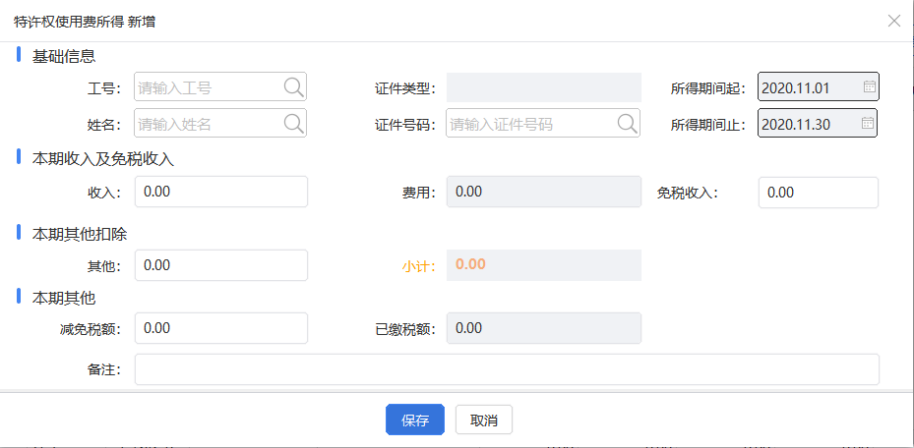Select the 减免税额 amount field
This screenshot has height=448, width=914.
(221, 328)
